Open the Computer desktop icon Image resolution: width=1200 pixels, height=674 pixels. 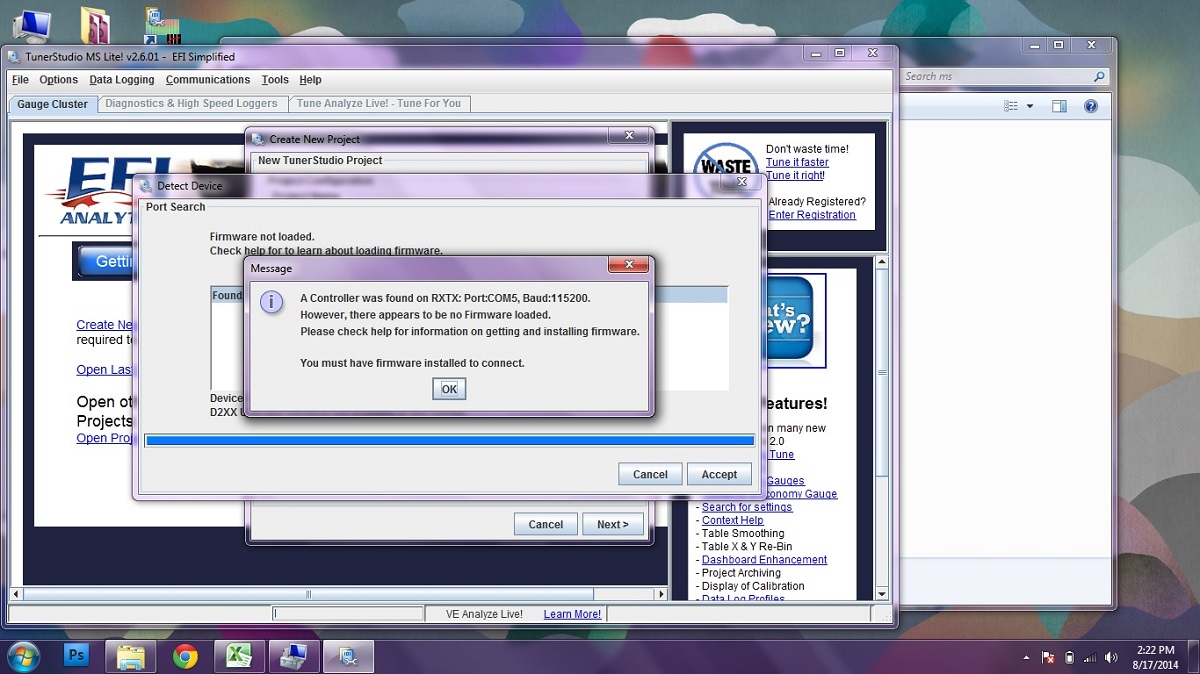(32, 25)
